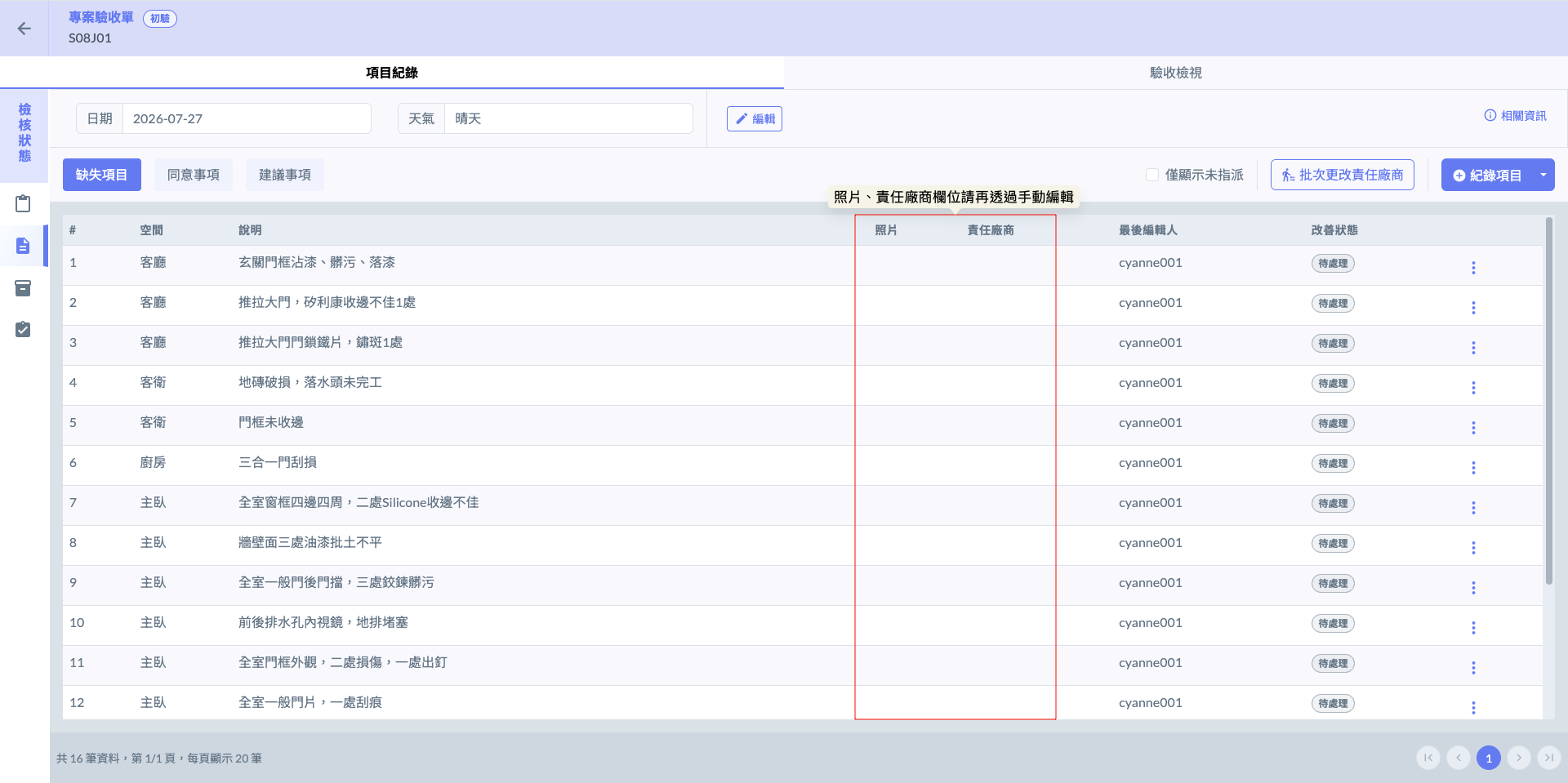This screenshot has height=783, width=1568.
Task: Open 相關資訊 related info
Action: click(x=1515, y=116)
